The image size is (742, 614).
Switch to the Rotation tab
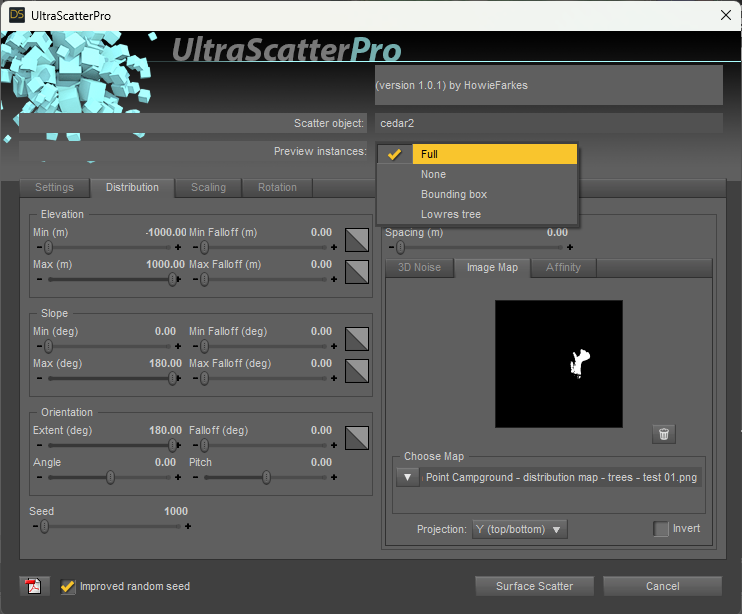click(x=277, y=187)
